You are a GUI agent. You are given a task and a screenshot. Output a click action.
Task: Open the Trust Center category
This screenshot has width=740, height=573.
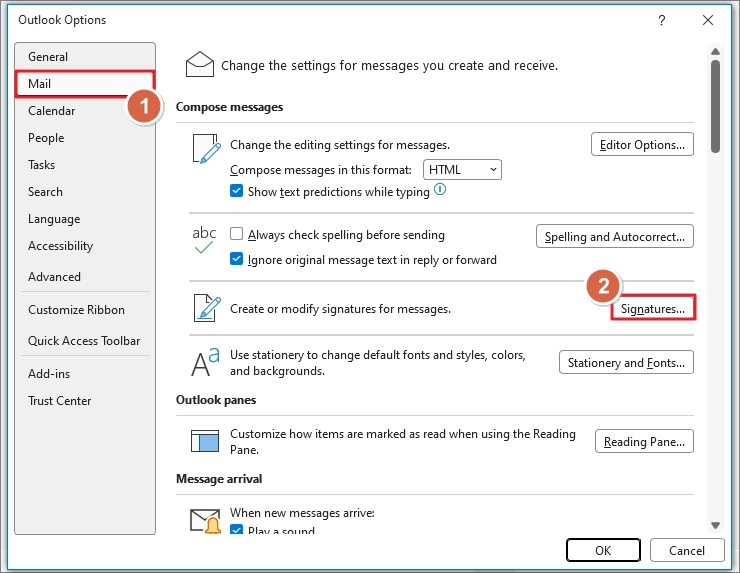tap(85, 400)
